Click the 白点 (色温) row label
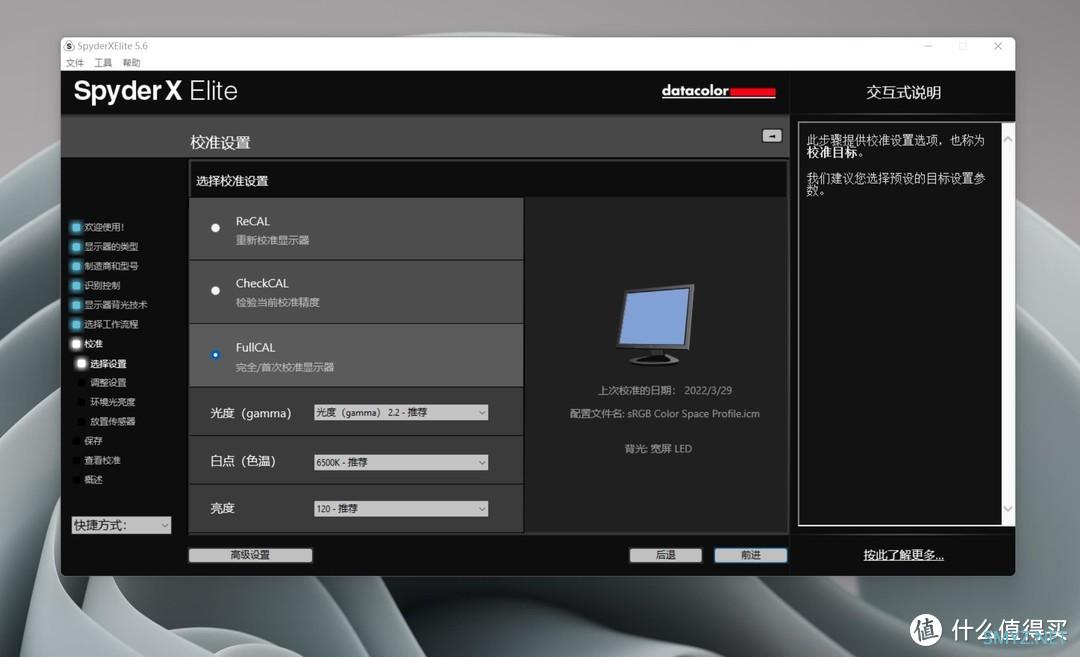The height and width of the screenshot is (657, 1080). click(243, 461)
